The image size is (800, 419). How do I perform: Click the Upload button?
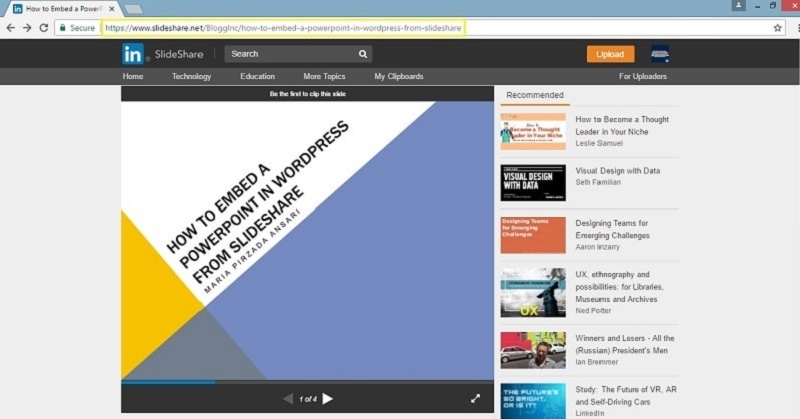610,54
